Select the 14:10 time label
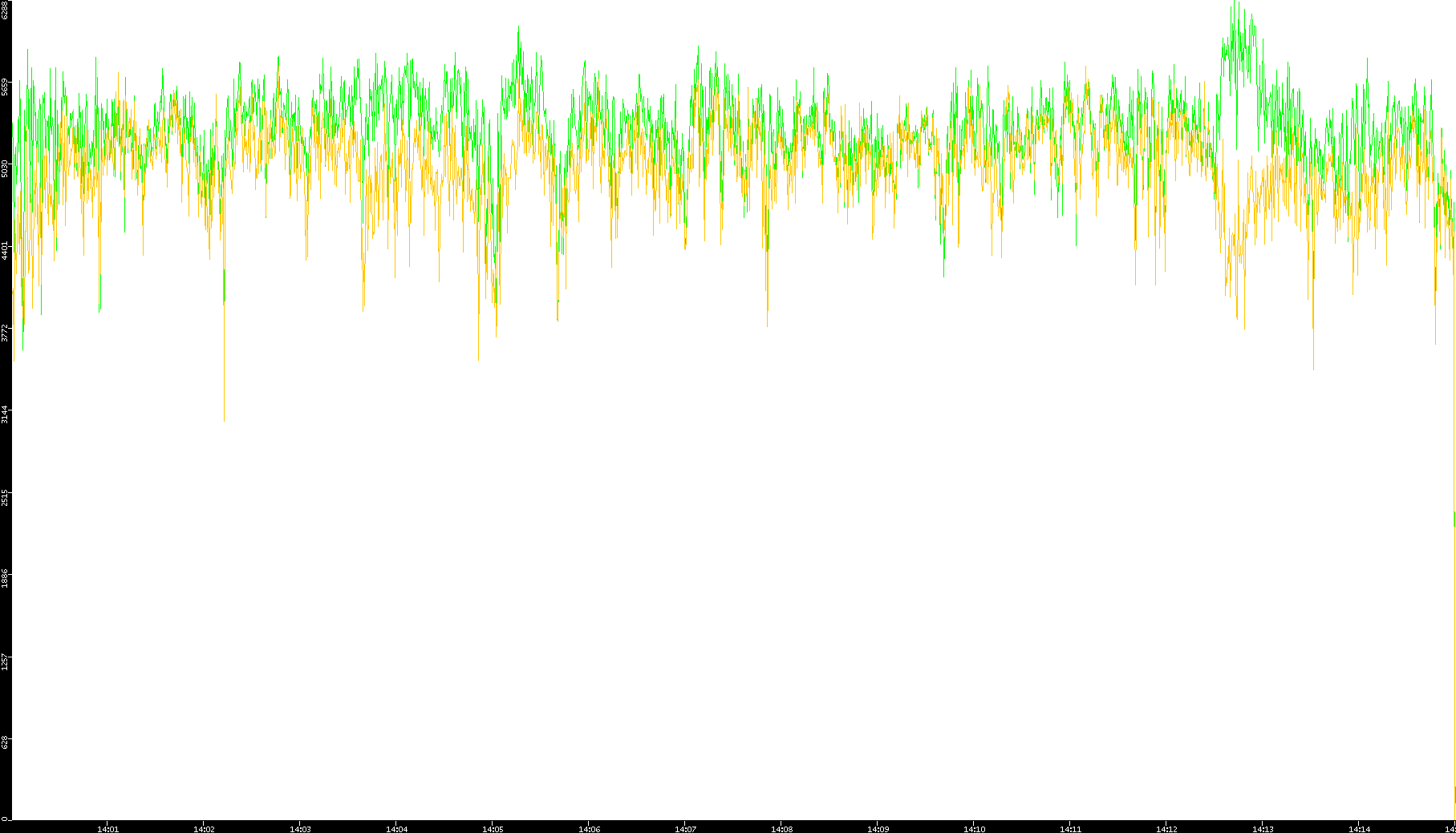Image resolution: width=1456 pixels, height=833 pixels. coord(974,829)
